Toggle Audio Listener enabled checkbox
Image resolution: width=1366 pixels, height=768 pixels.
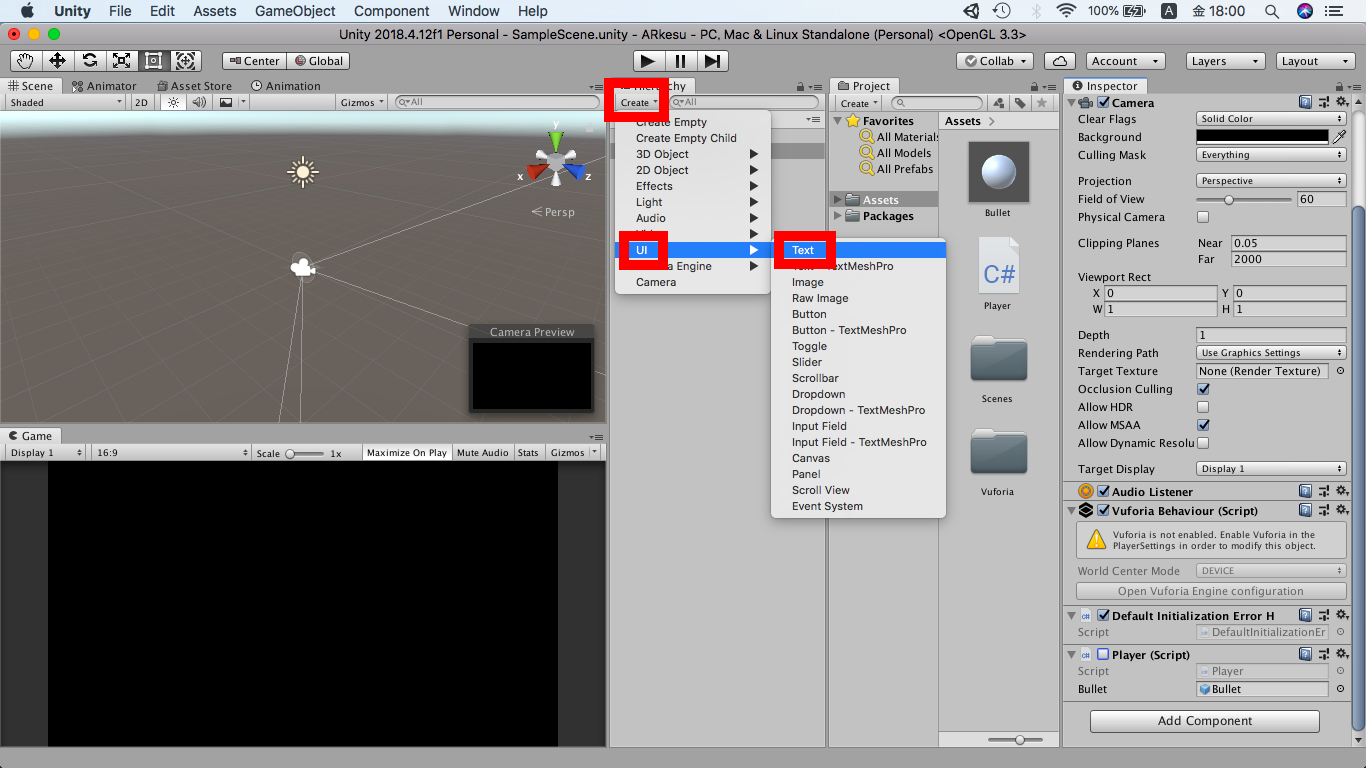1104,491
